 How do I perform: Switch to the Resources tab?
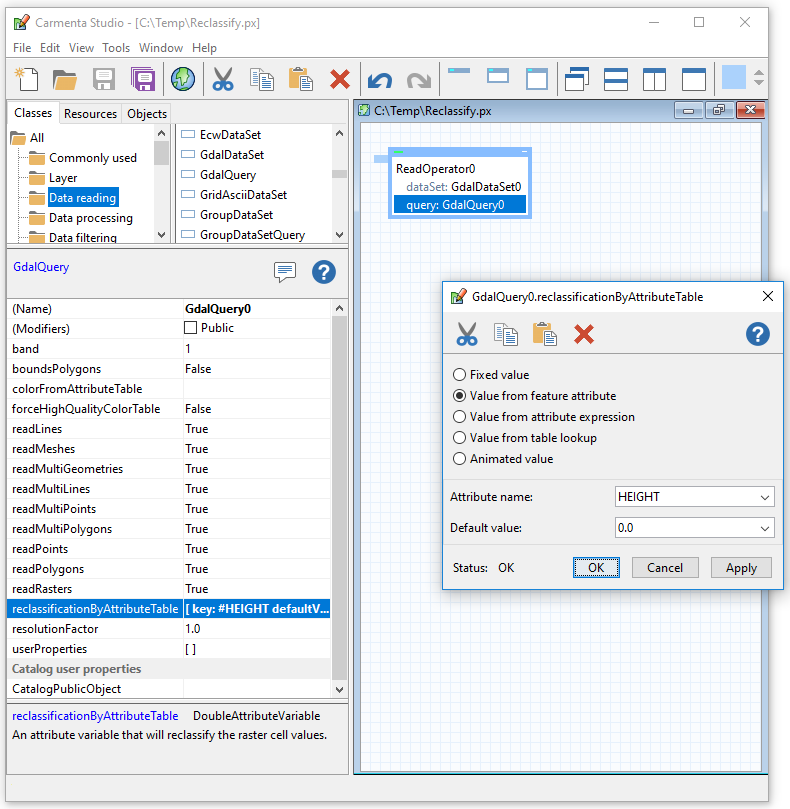click(x=90, y=114)
